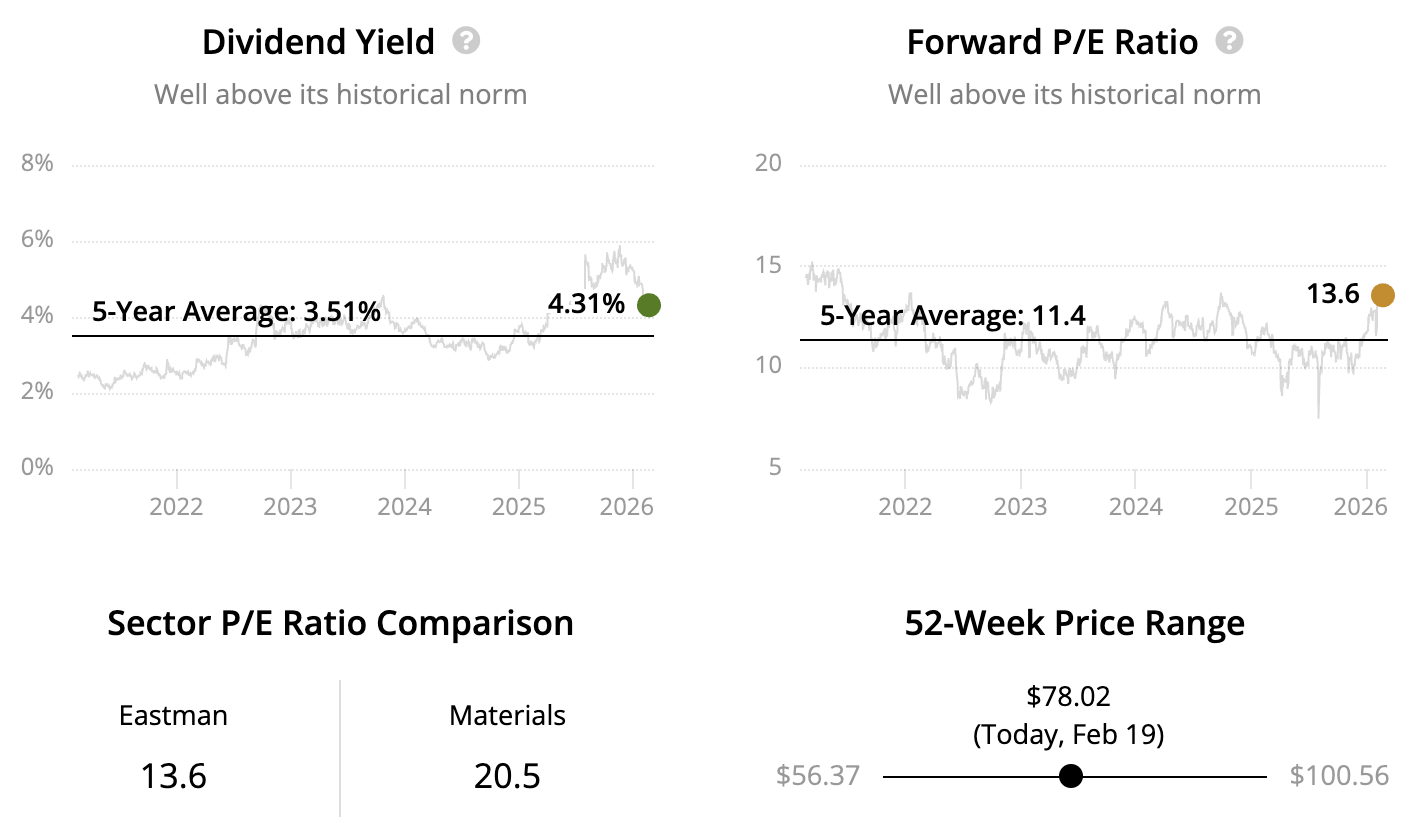Viewport: 1418px width, 836px height.
Task: Click the Sector P/E Ratio Comparison heading
Action: coord(340,623)
